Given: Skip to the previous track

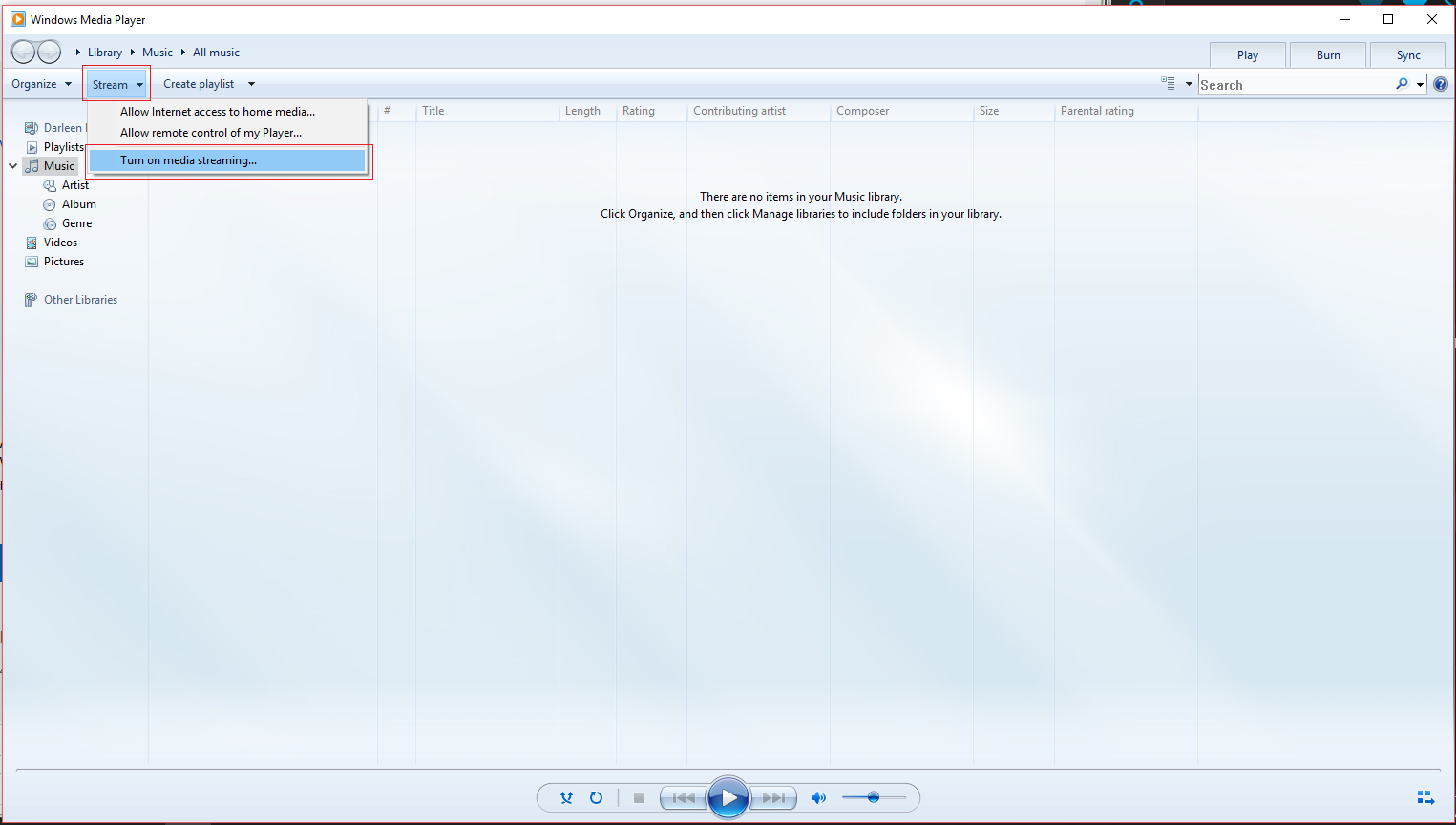Looking at the screenshot, I should point(682,797).
